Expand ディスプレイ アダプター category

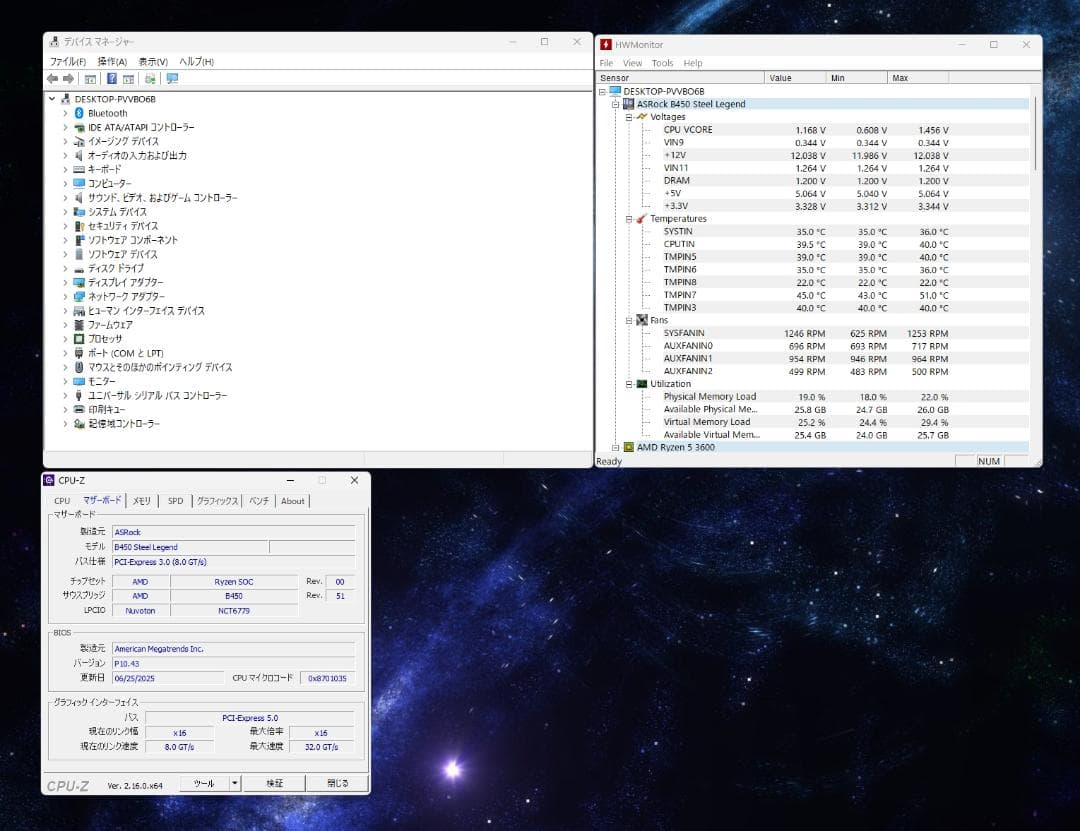point(65,283)
